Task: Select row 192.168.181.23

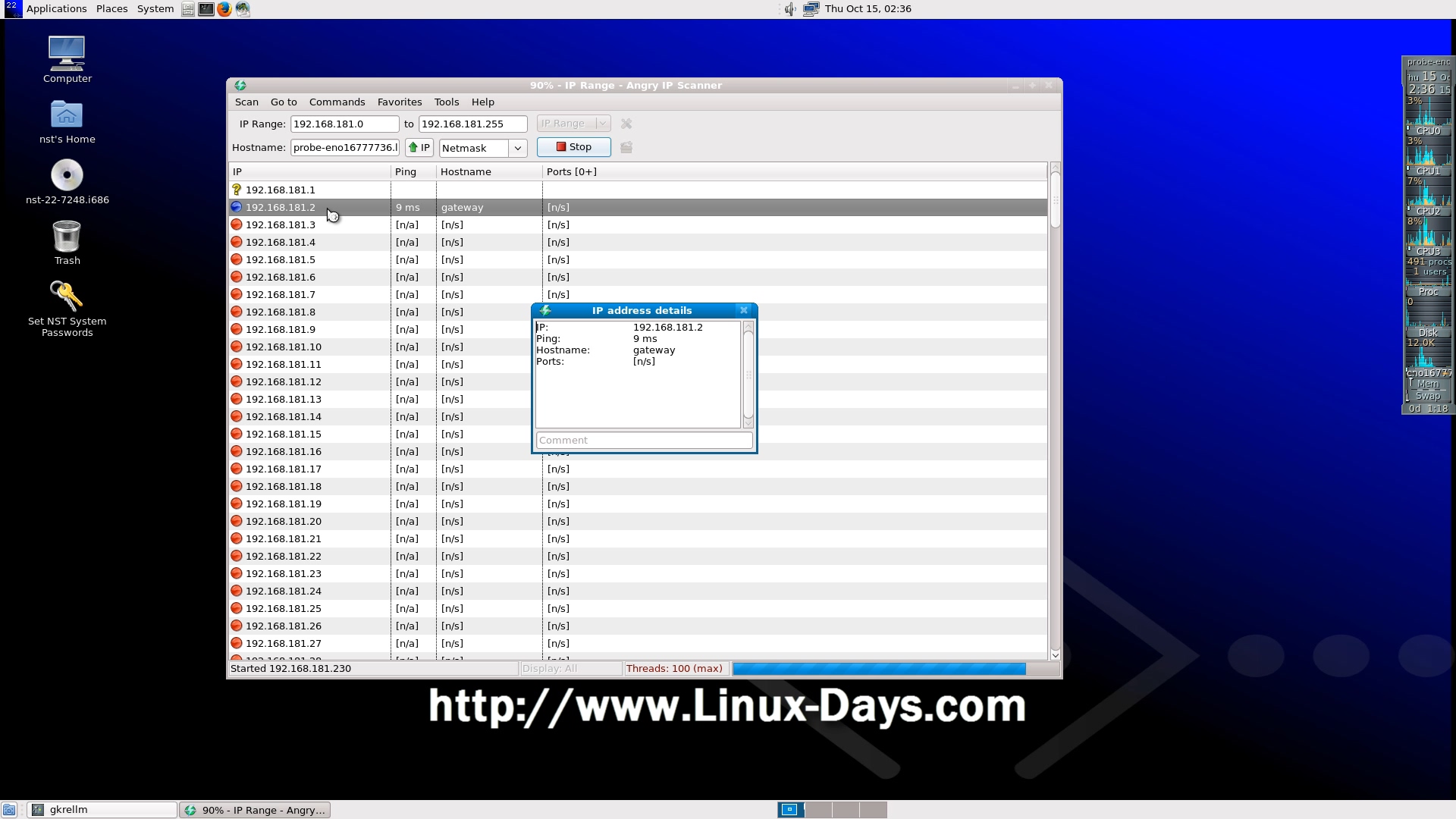Action: pos(638,573)
